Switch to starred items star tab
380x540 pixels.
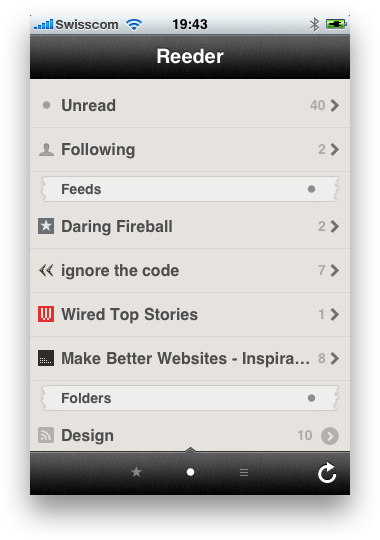136,472
